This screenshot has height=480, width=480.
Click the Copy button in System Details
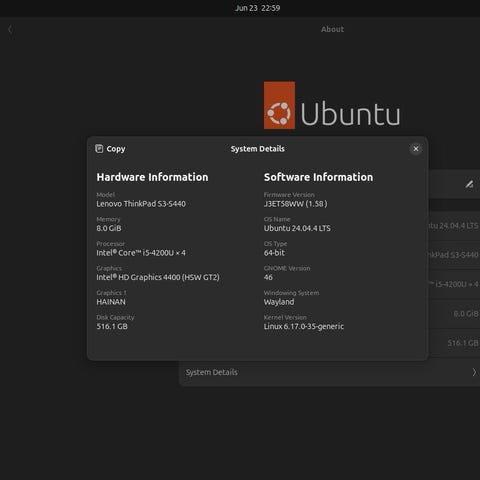110,149
